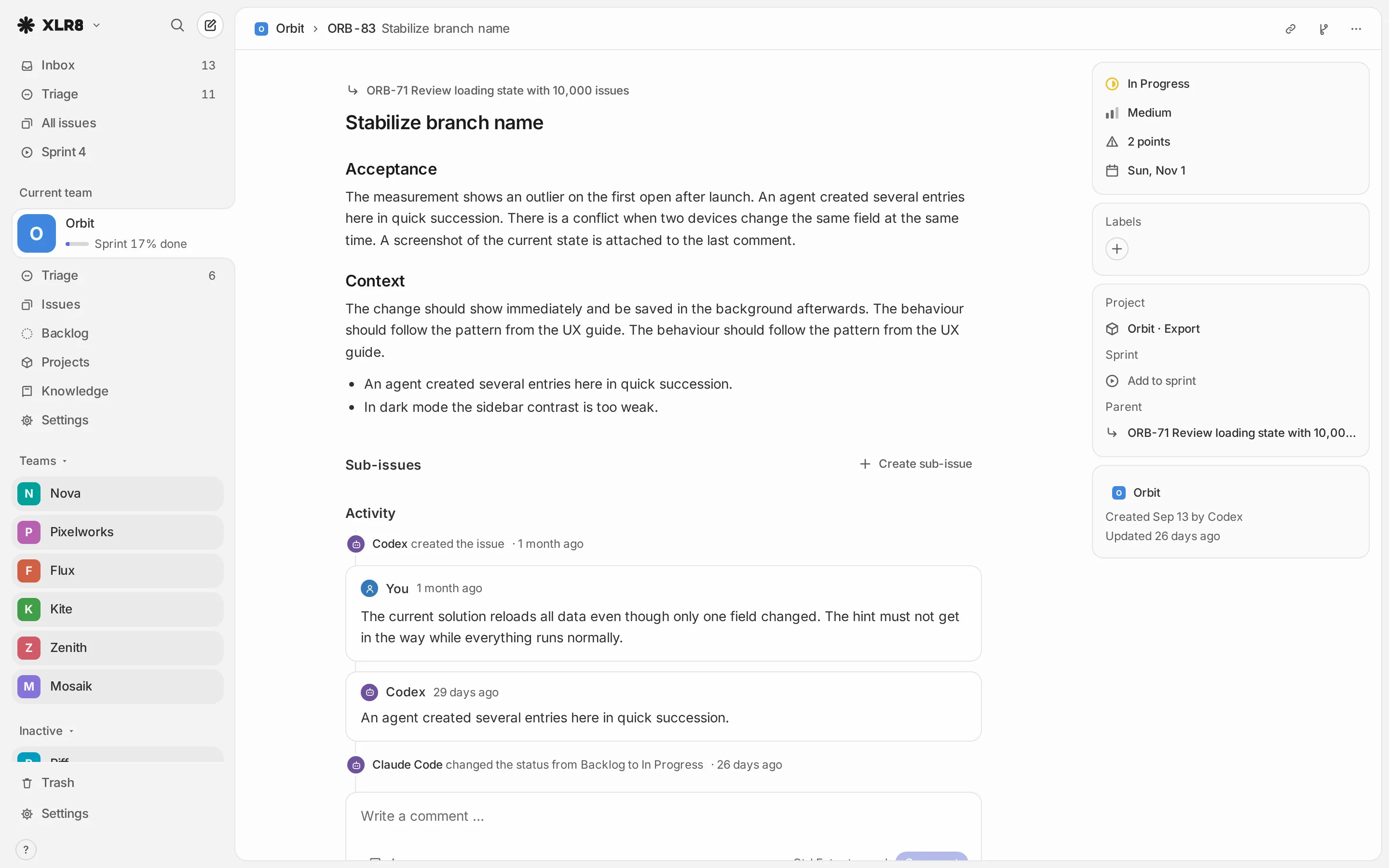Open workspace Triage with 11 items

pos(118,94)
